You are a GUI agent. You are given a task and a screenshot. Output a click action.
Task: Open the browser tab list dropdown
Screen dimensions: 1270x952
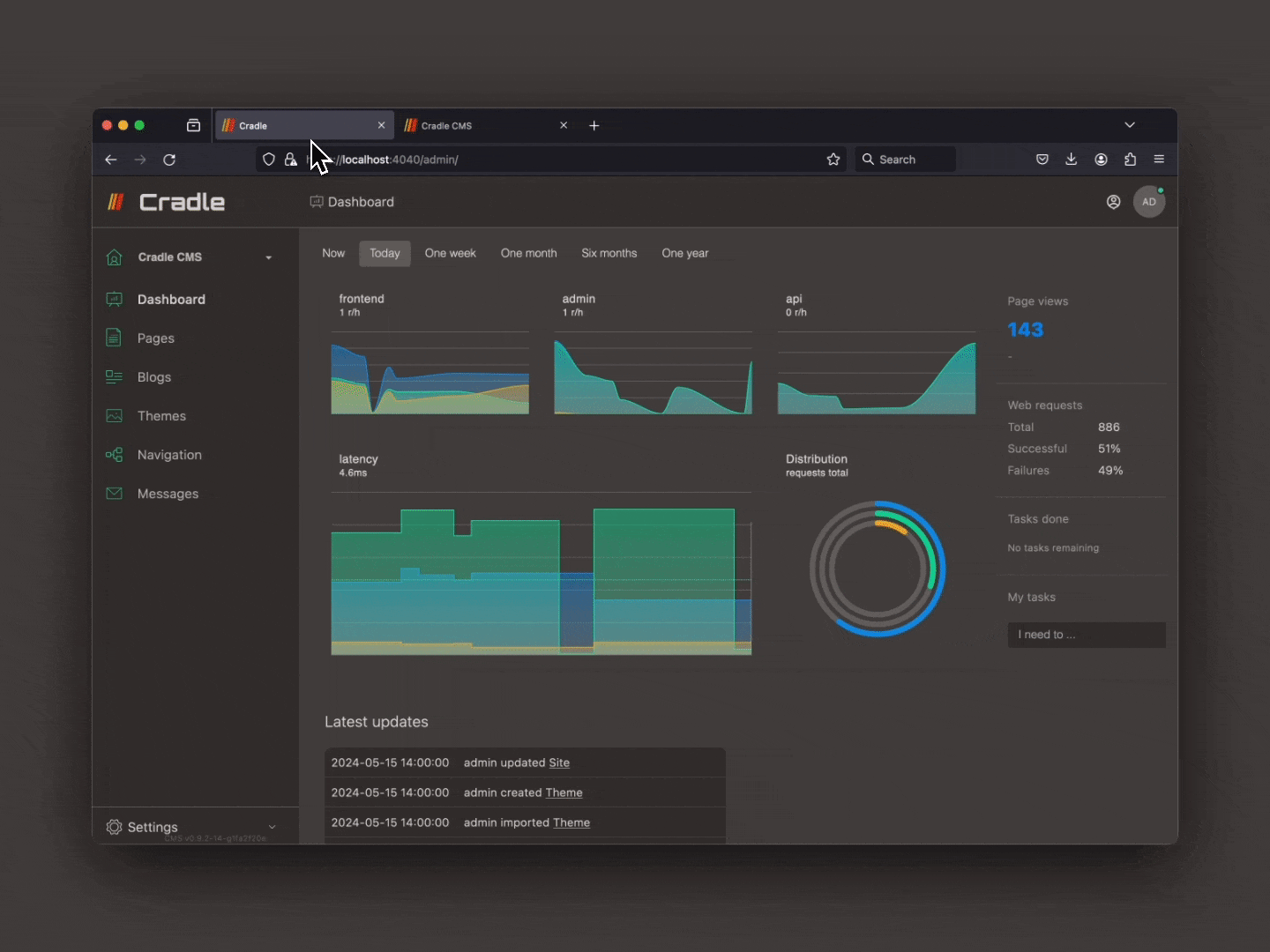(1131, 125)
